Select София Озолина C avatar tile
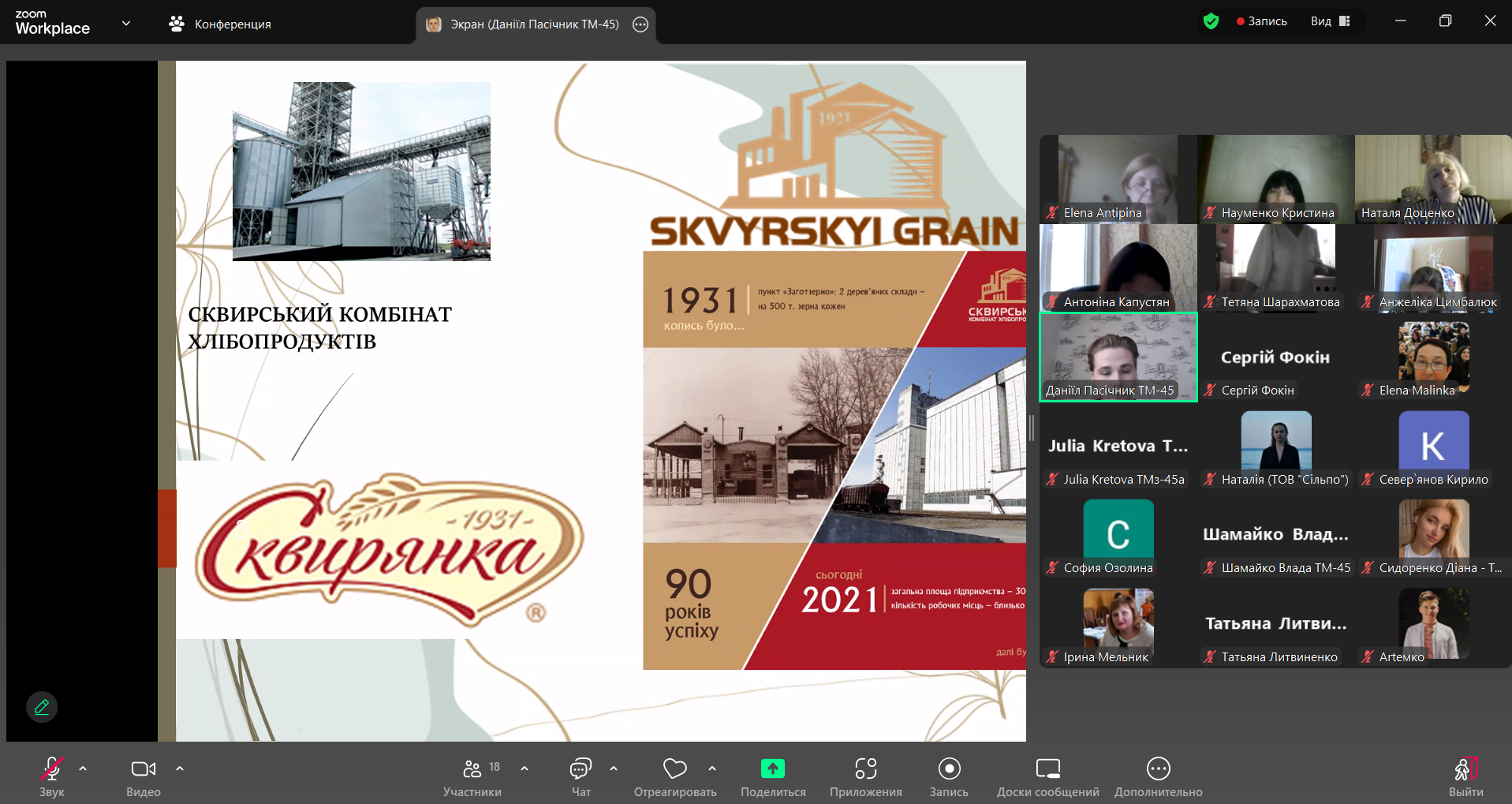 click(1118, 535)
